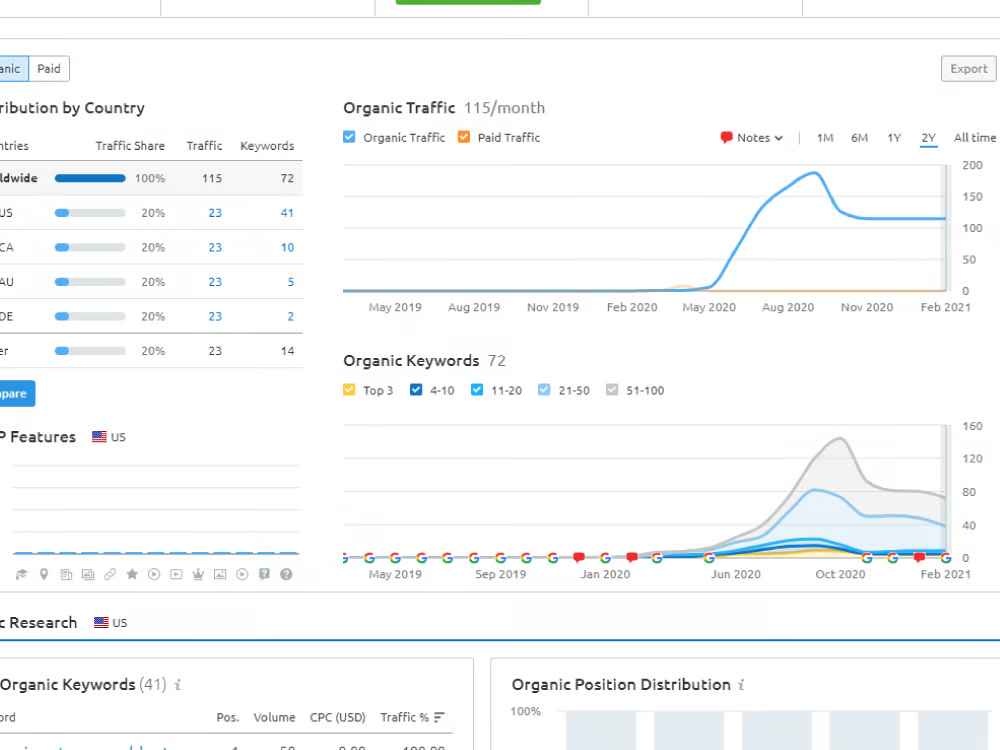The height and width of the screenshot is (750, 1000).
Task: Open AU keywords count 5
Action: tap(291, 282)
